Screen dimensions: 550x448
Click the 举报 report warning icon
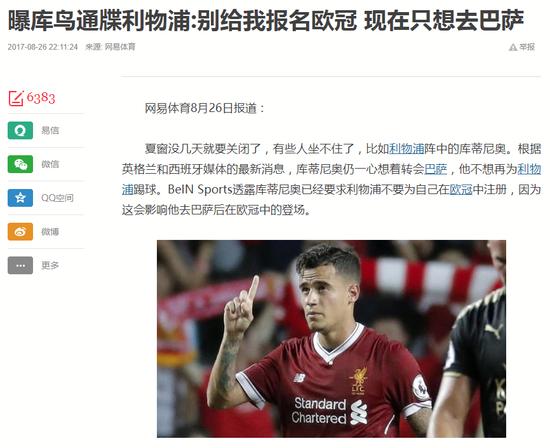(513, 47)
